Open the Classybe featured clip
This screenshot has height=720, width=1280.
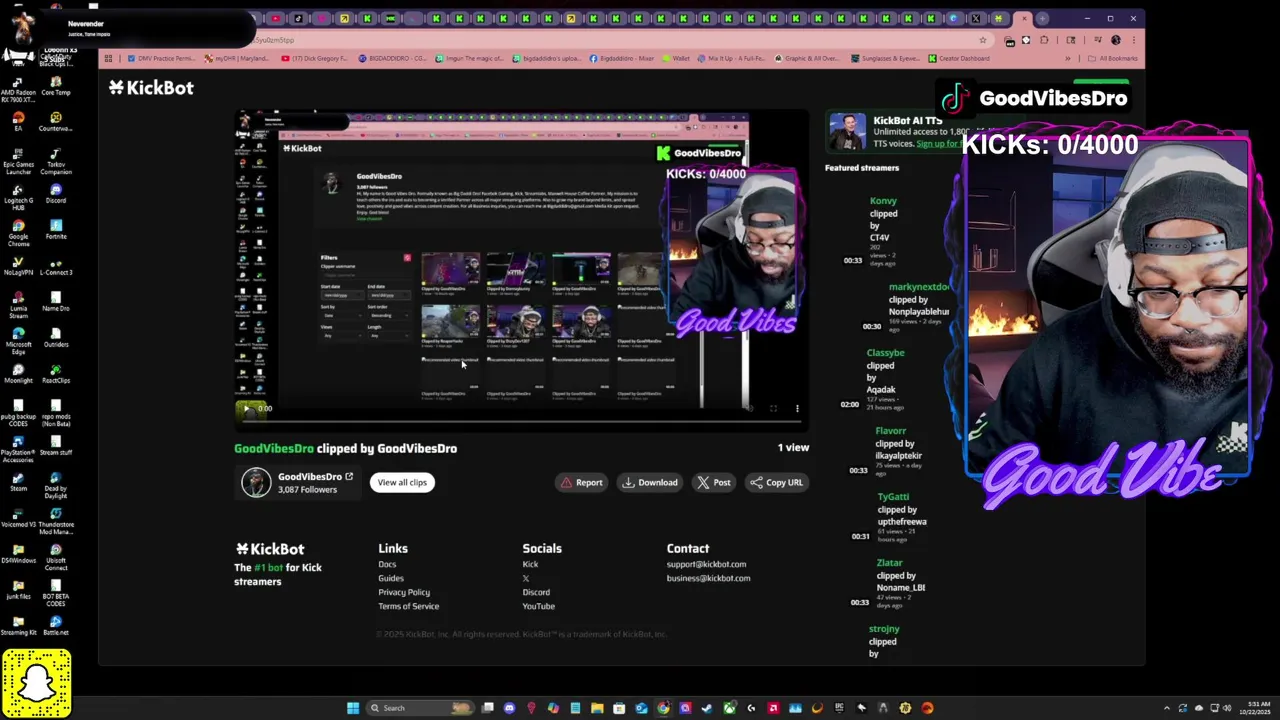[x=885, y=353]
